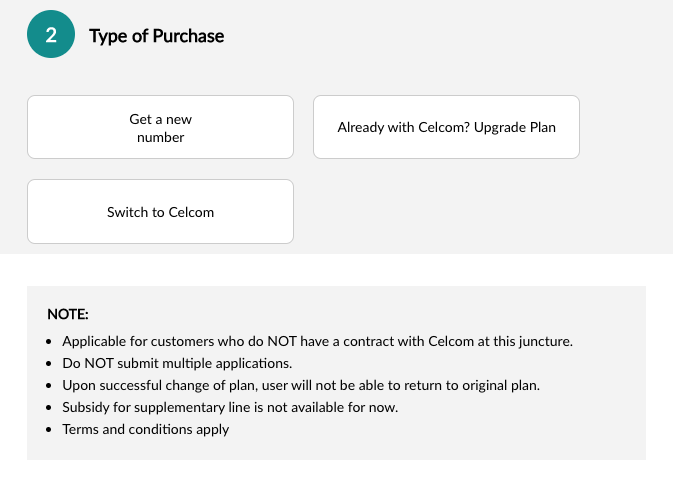Screen dimensions: 673x487
Task: Click the bullet dot before "Do NOT submit"
Action: (x=51, y=364)
